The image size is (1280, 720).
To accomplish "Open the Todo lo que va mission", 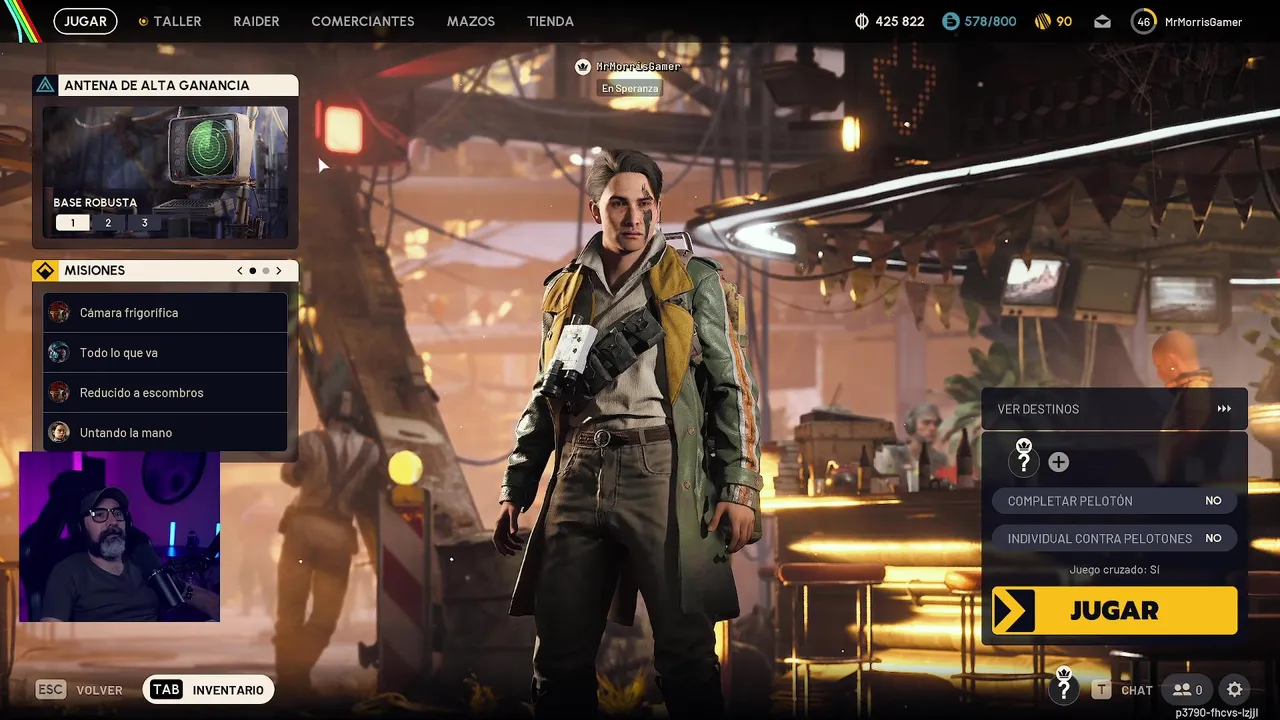I will [x=165, y=352].
